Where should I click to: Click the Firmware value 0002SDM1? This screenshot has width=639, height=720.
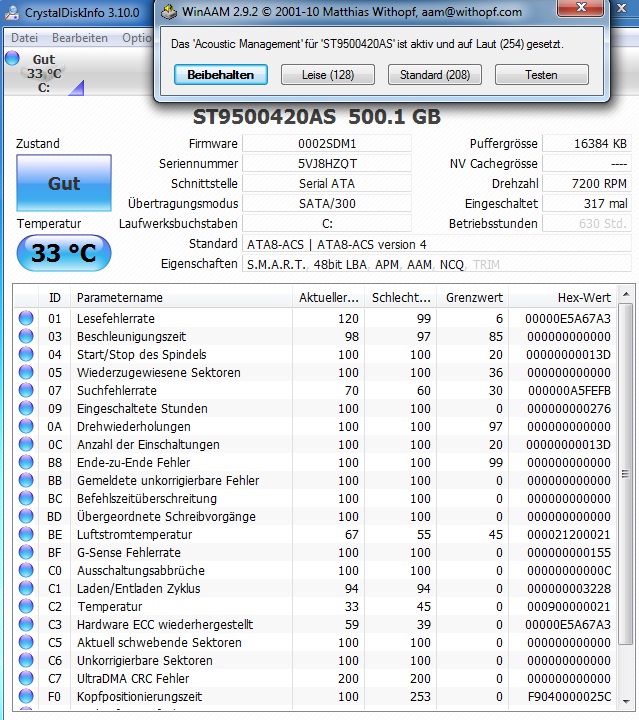tap(327, 144)
